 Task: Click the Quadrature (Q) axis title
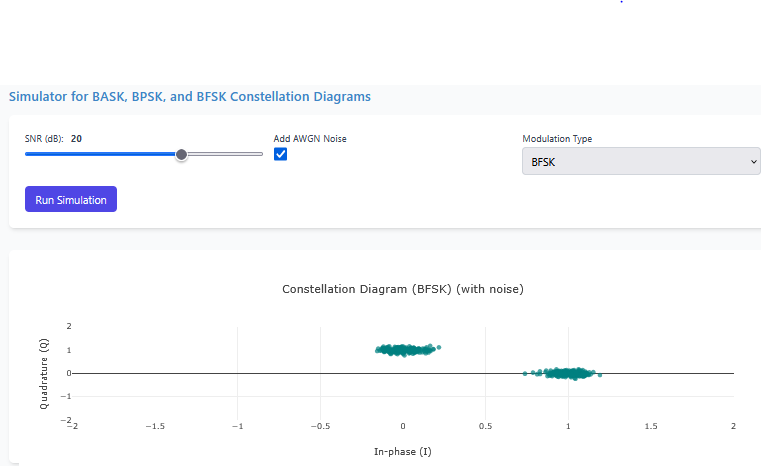click(x=44, y=374)
